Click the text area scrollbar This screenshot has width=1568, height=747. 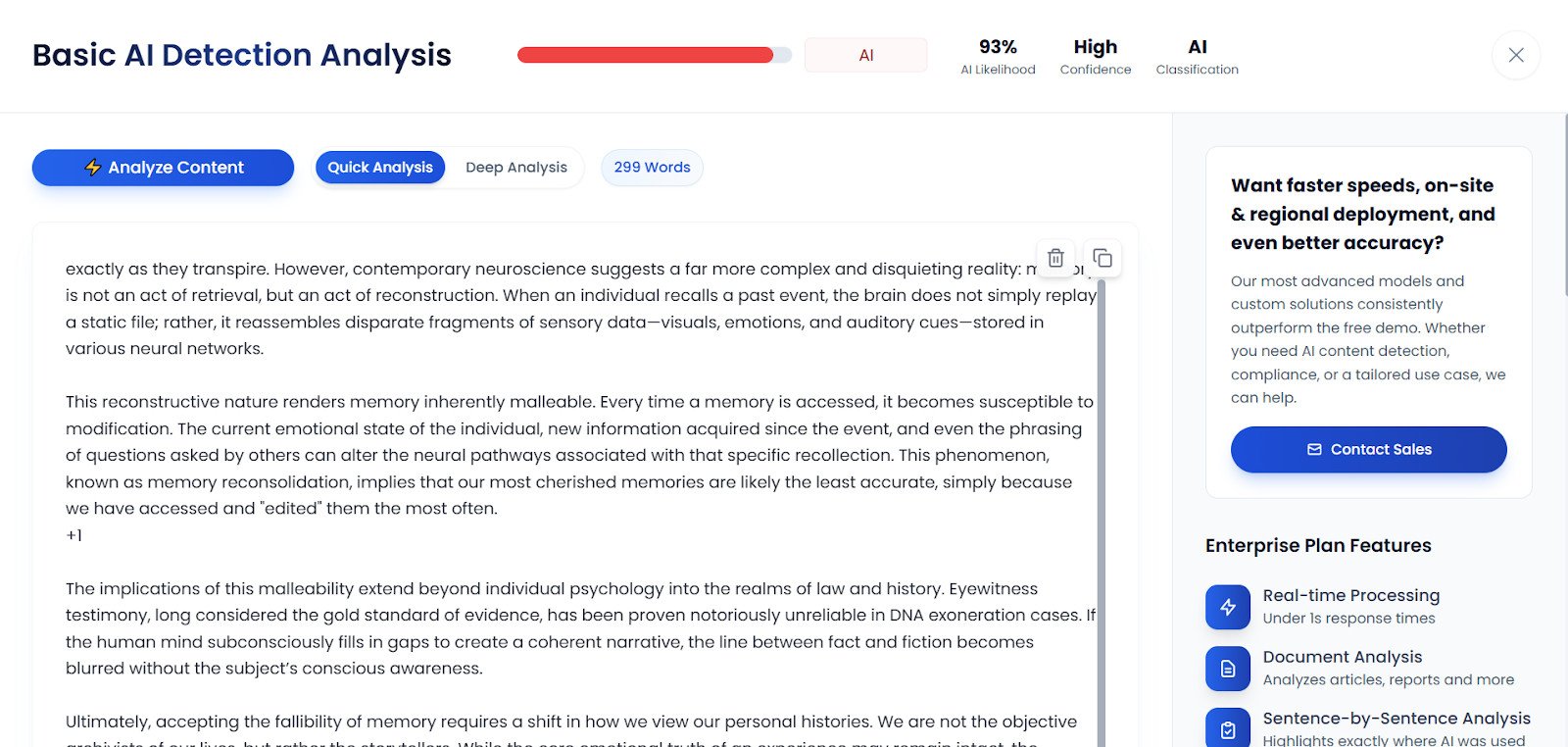[1102, 510]
